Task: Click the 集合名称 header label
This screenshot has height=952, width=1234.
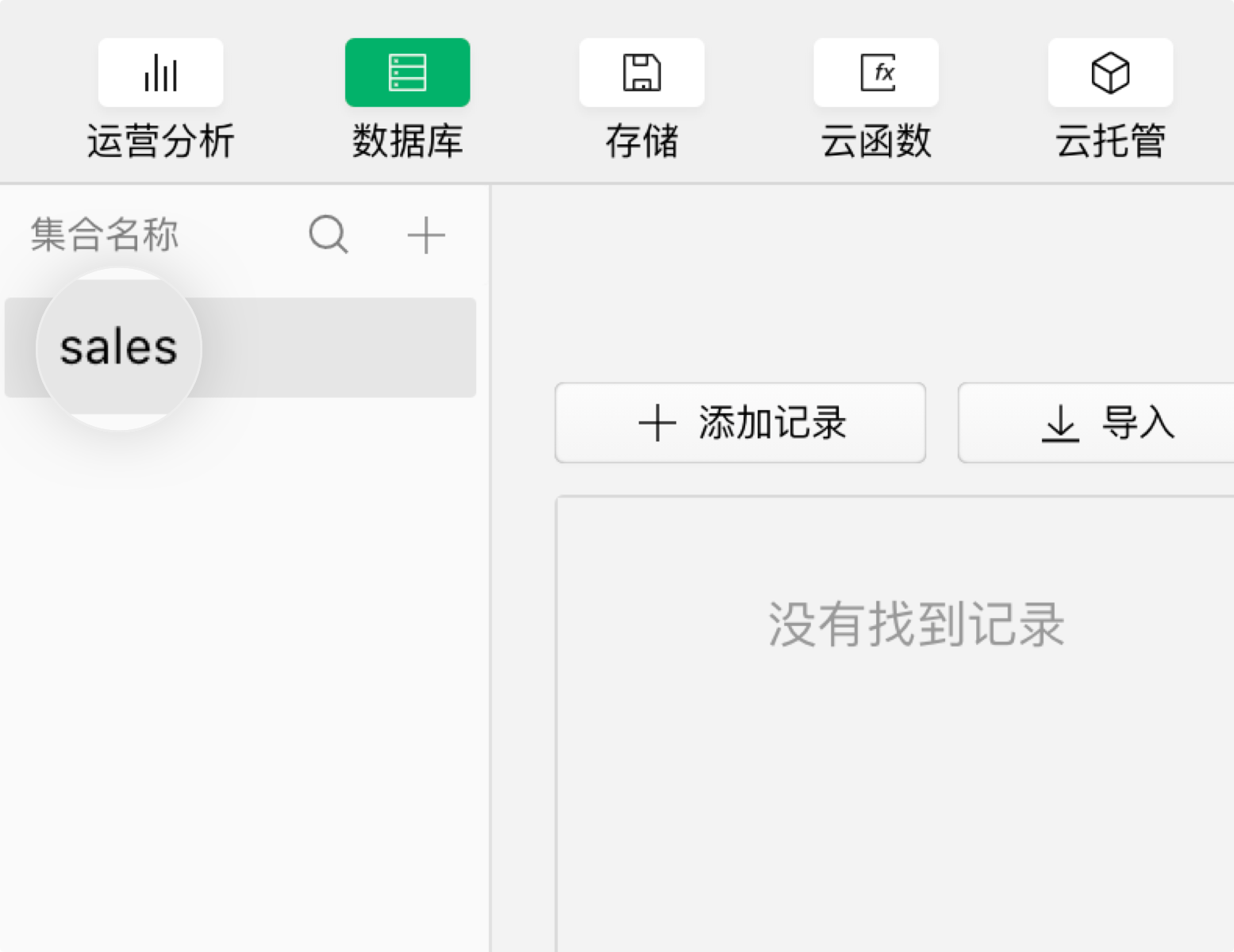Action: tap(105, 235)
